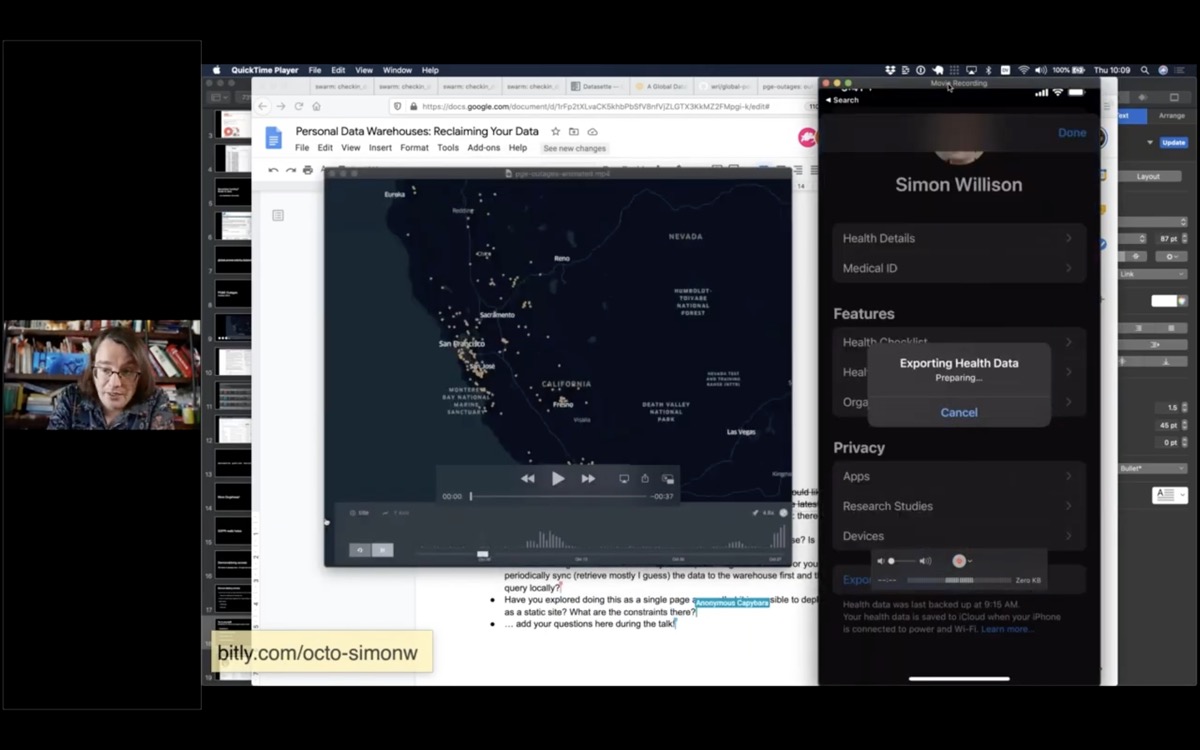Cancel Exporting Health Data dialog
This screenshot has height=750, width=1200.
coord(959,412)
